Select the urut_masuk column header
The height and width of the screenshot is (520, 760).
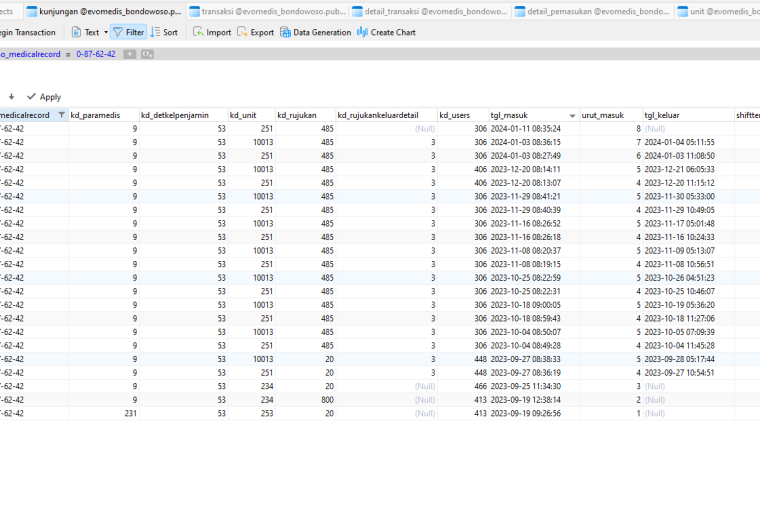(x=611, y=115)
